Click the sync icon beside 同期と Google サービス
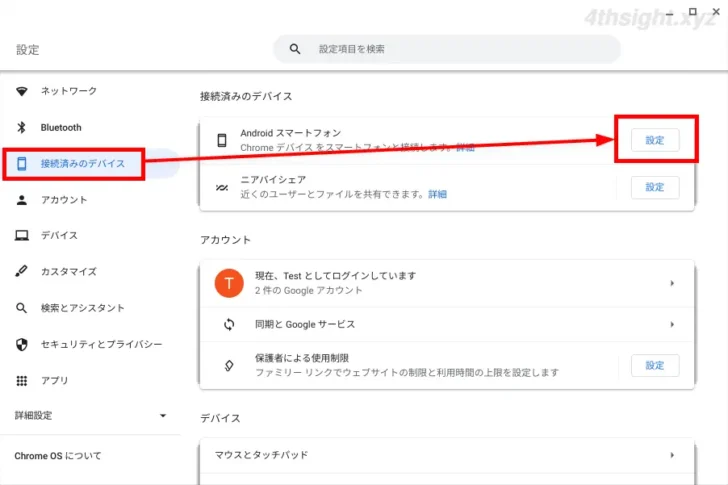This screenshot has width=728, height=485. click(x=229, y=324)
